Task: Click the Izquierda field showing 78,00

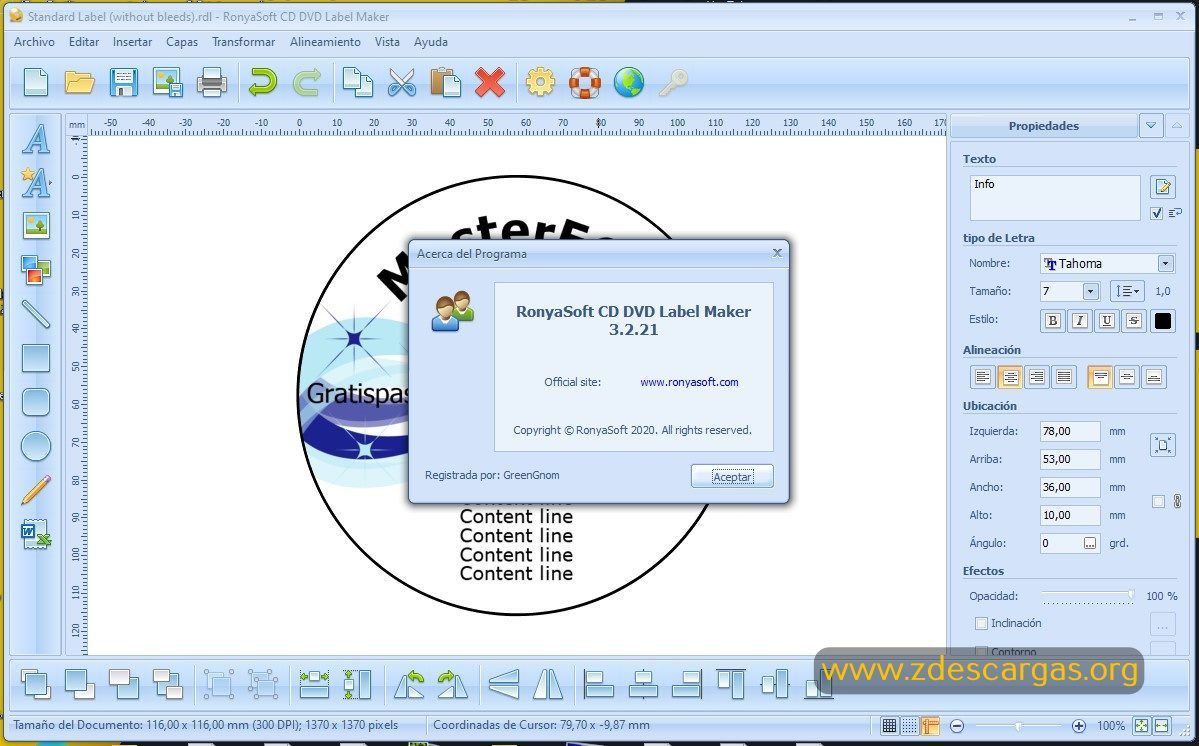Action: click(1070, 431)
